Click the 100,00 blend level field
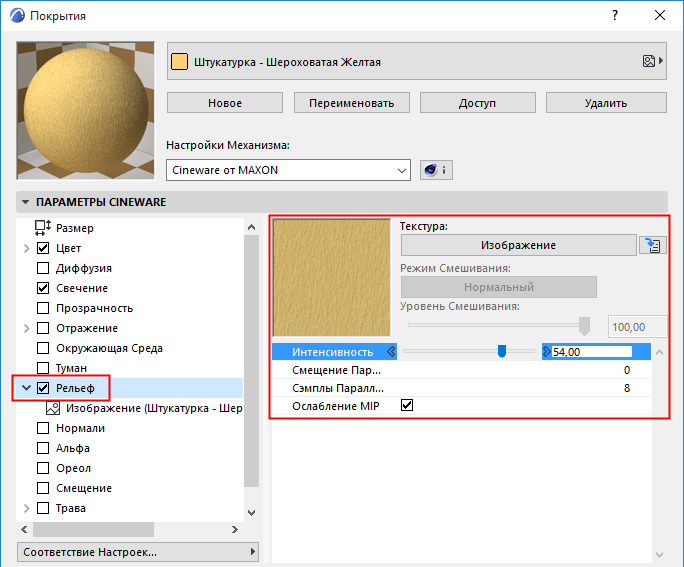Viewport: 684px width, 567px height. coord(637,327)
